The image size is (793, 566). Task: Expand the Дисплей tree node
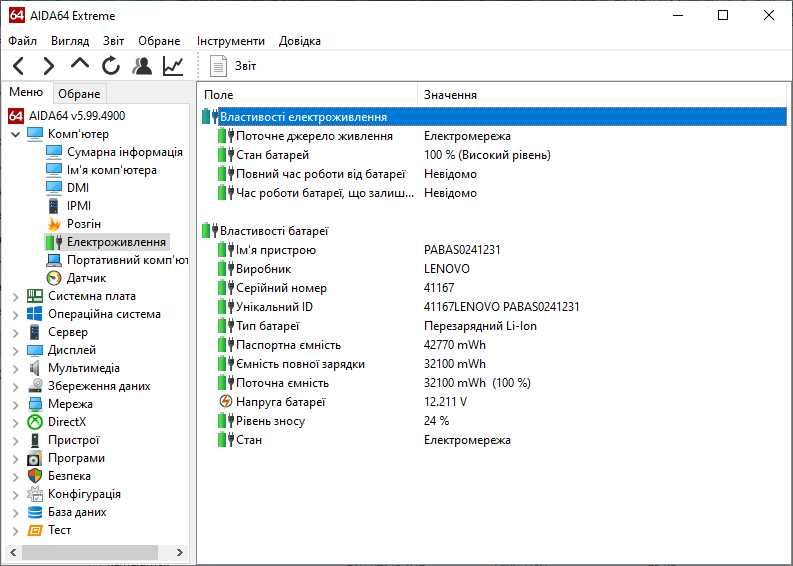(x=15, y=351)
